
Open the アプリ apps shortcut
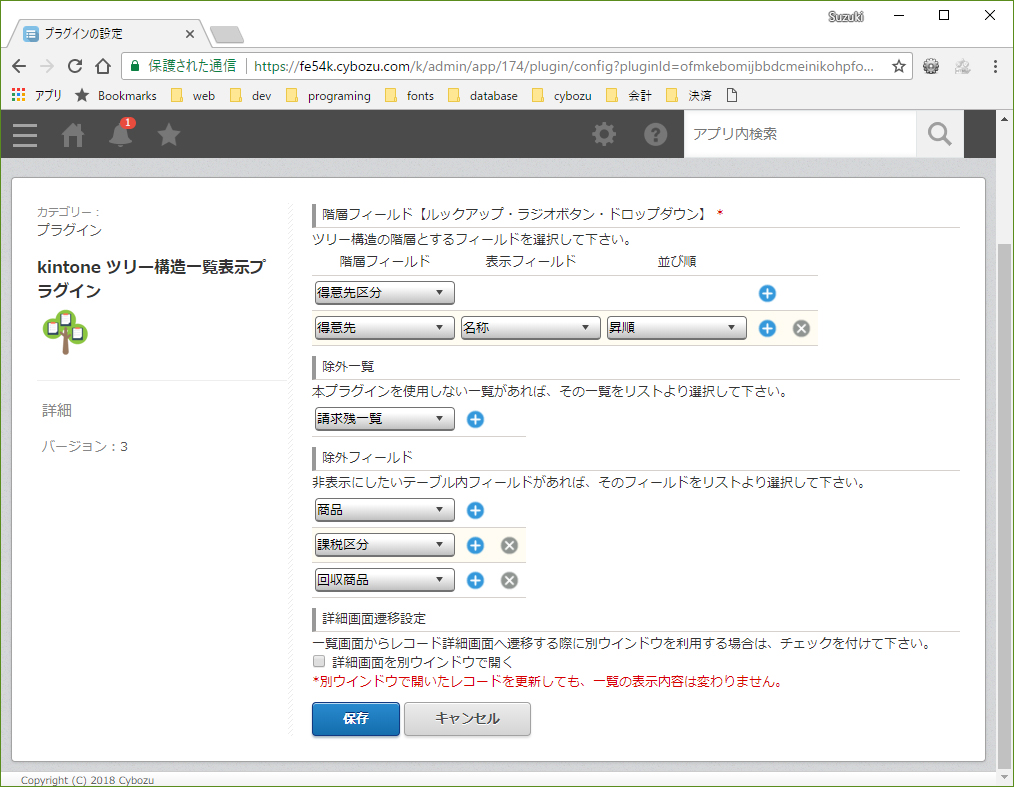[37, 96]
